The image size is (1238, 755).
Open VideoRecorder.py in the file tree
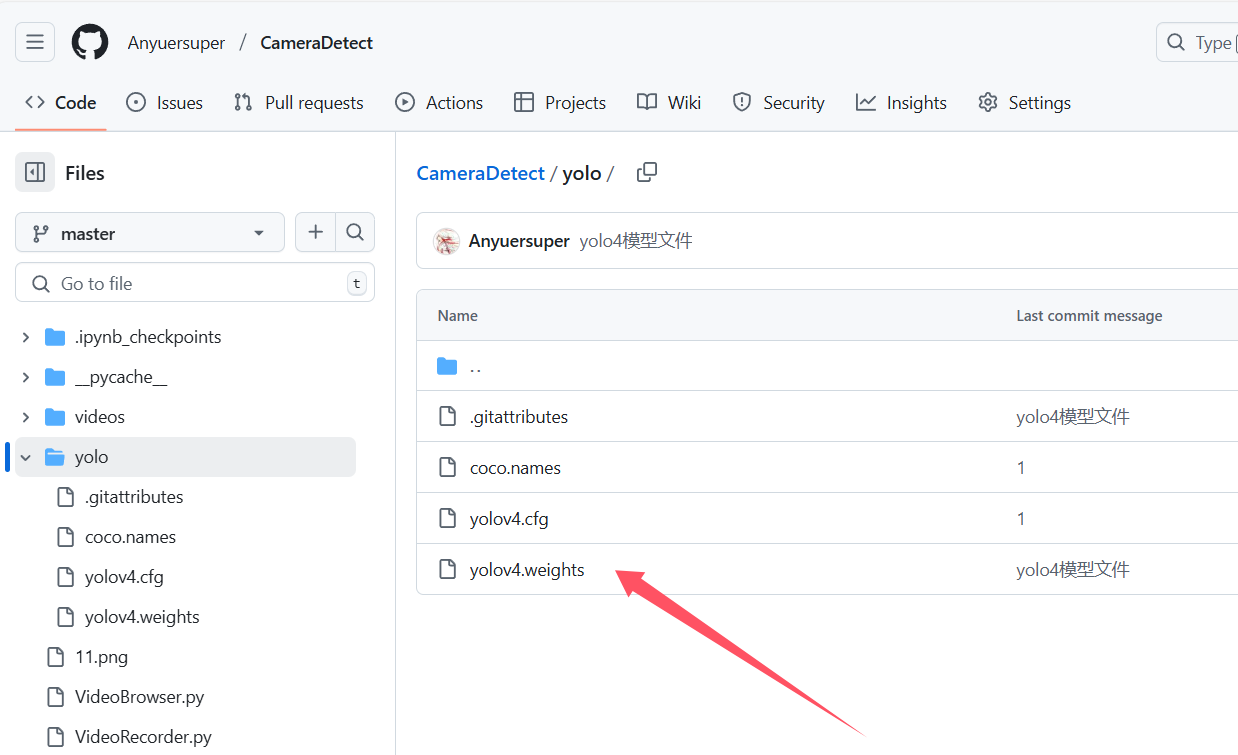[143, 737]
